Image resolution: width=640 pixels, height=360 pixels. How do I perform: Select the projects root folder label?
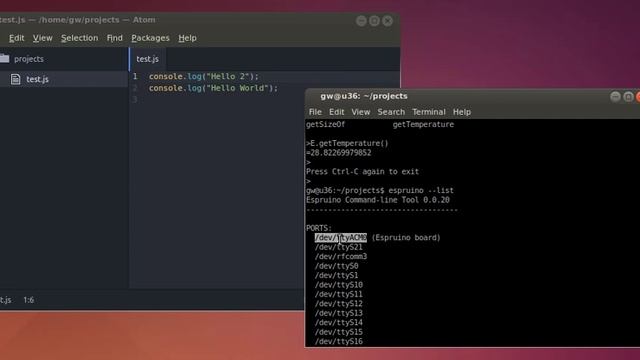[29, 59]
